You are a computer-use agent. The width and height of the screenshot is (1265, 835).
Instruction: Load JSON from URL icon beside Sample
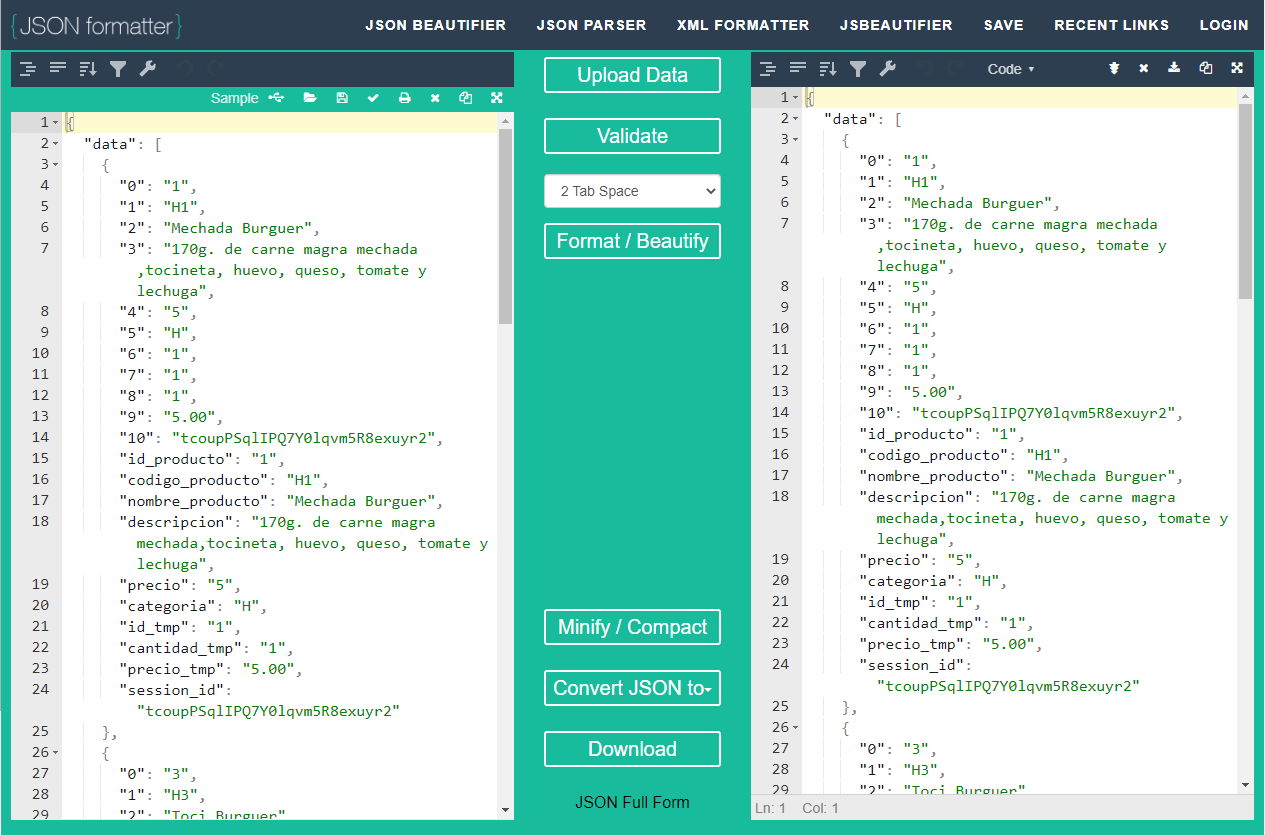277,98
